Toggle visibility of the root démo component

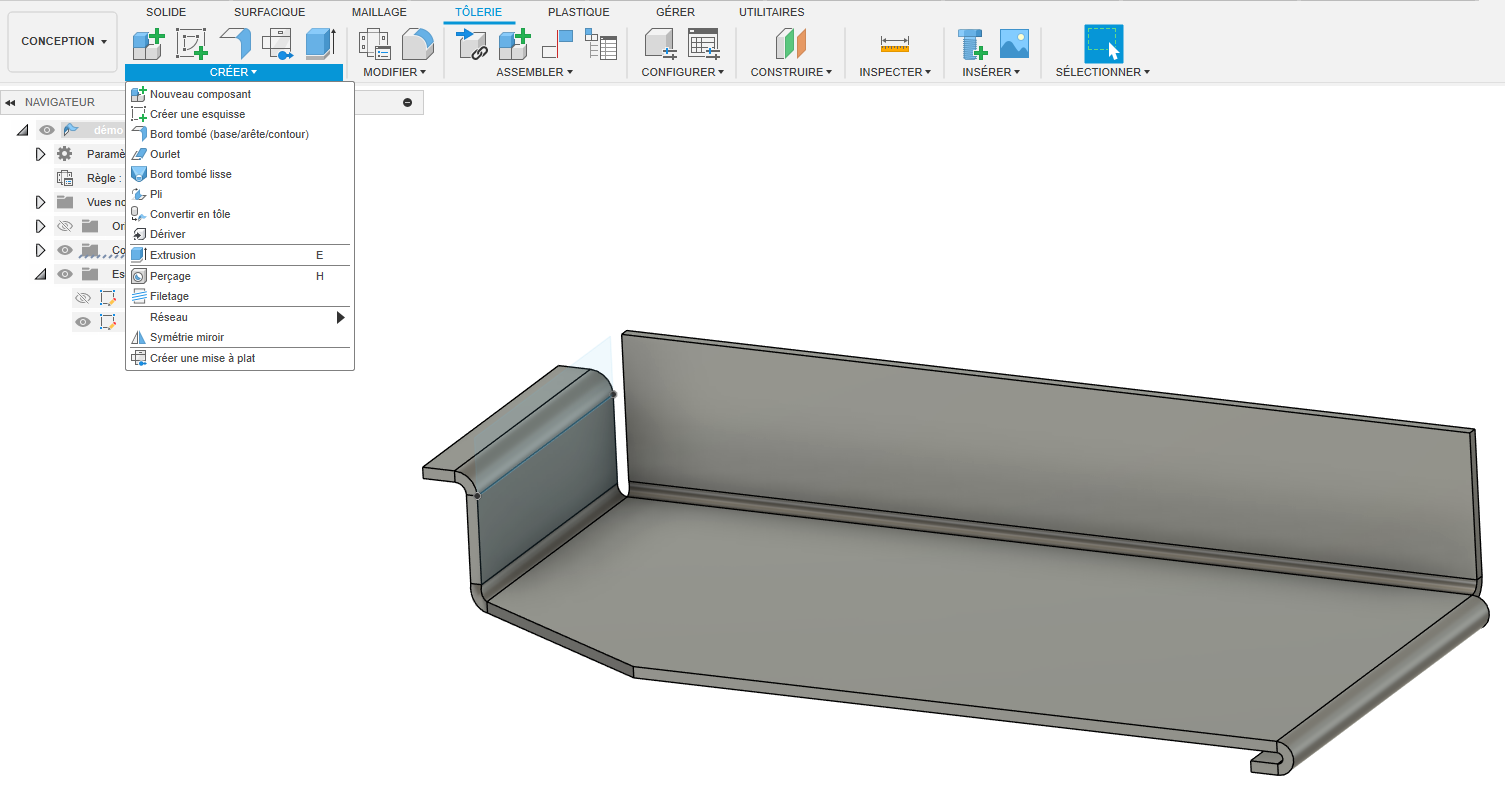pos(47,130)
